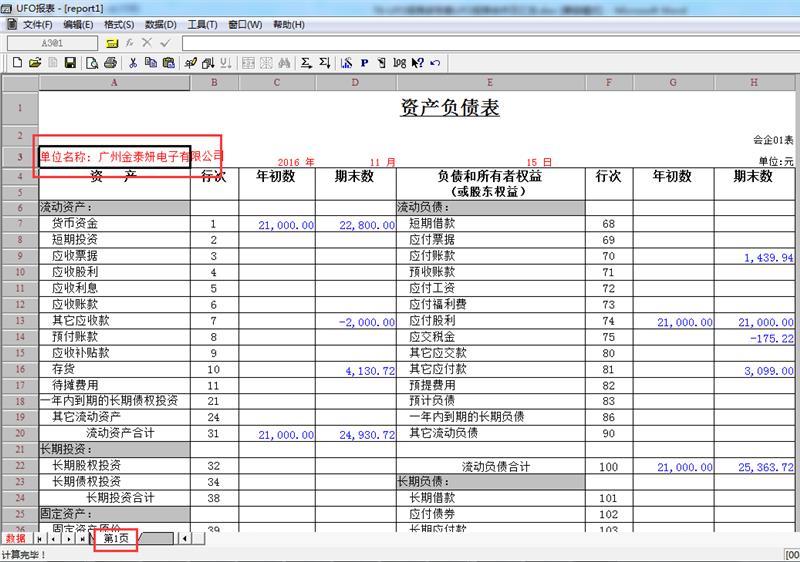Click the 3,099.00 value for 其它应付款
The width and height of the screenshot is (800, 562).
point(754,370)
